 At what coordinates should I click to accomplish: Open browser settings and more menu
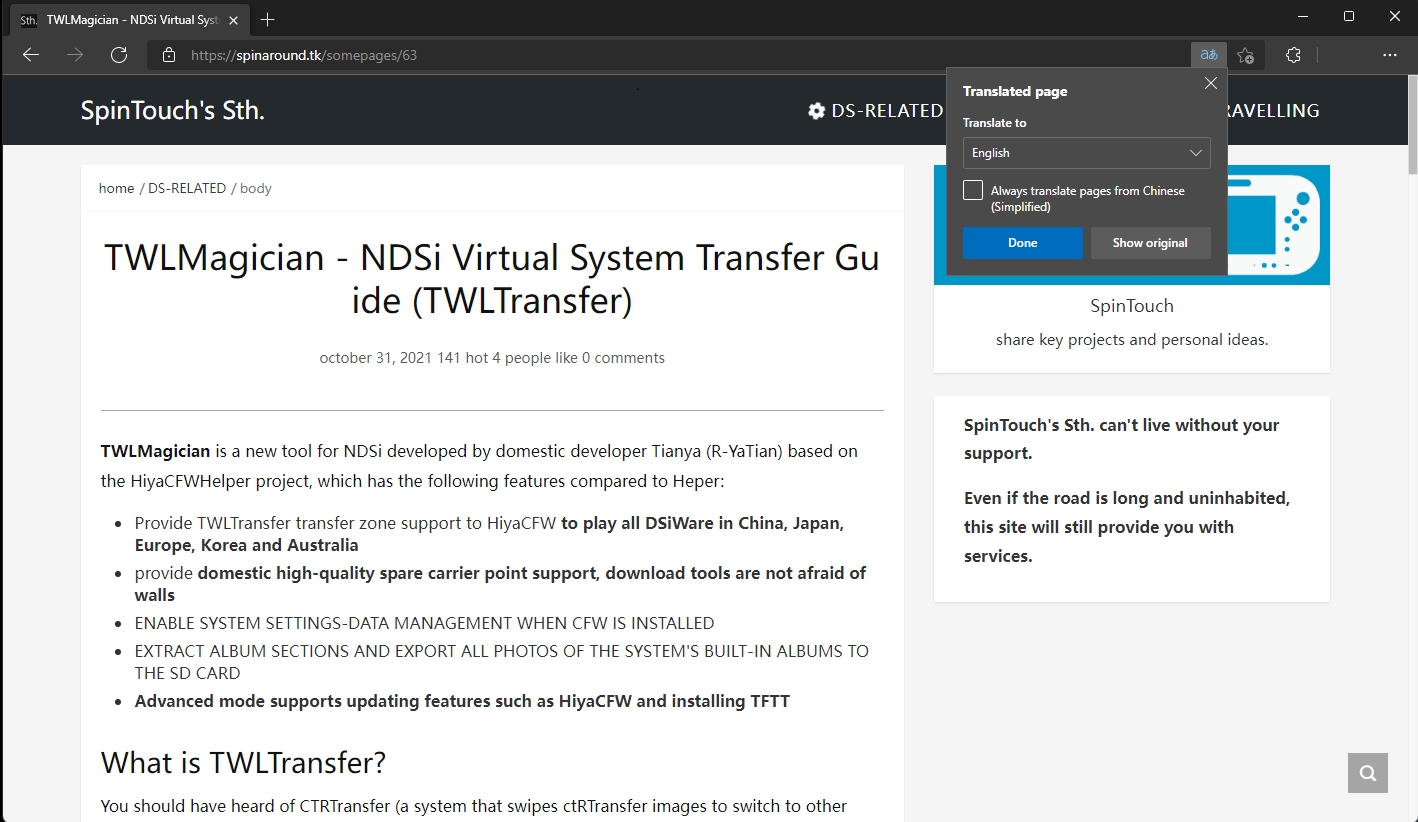click(x=1389, y=55)
